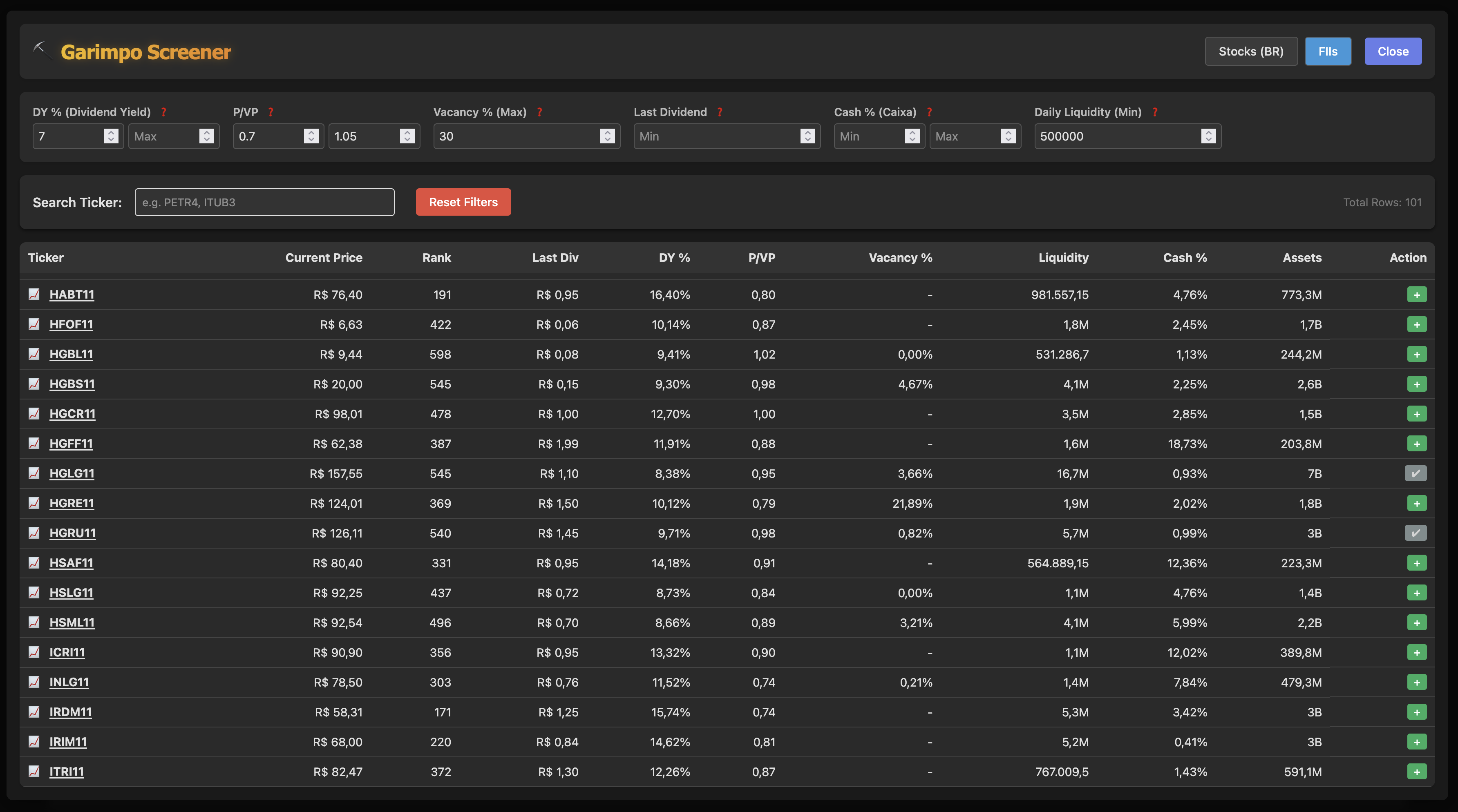The height and width of the screenshot is (812, 1458).
Task: Toggle the checkmark button on HGLG11 row
Action: point(1415,473)
